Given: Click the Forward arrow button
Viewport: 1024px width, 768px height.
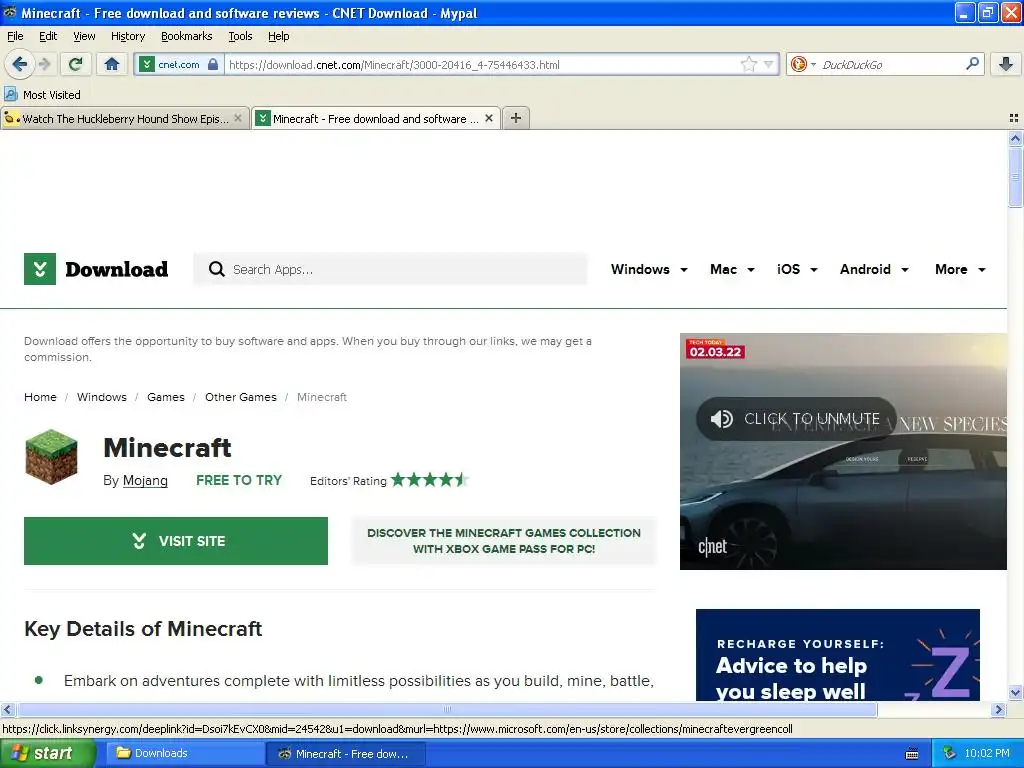Looking at the screenshot, I should pyautogui.click(x=44, y=64).
